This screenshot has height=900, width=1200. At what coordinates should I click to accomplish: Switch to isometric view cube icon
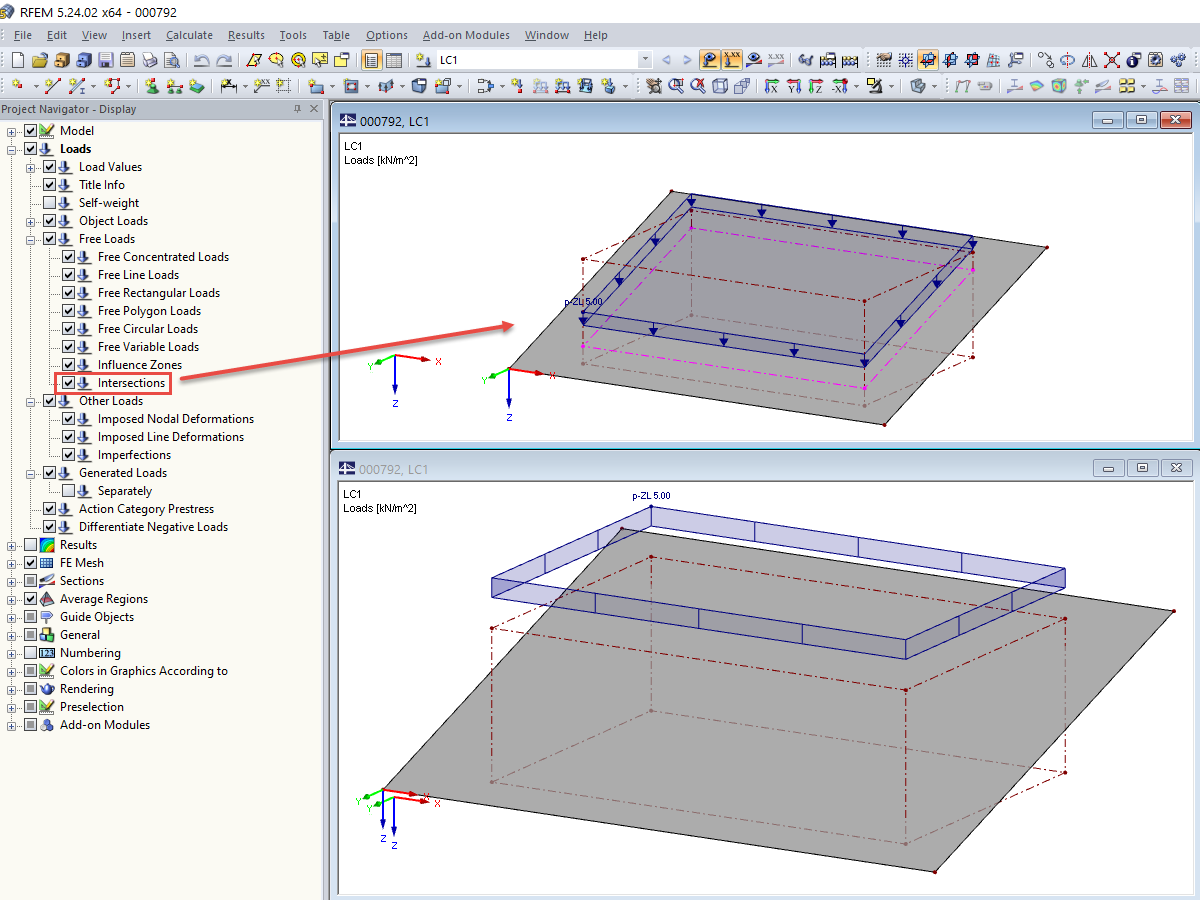719,86
